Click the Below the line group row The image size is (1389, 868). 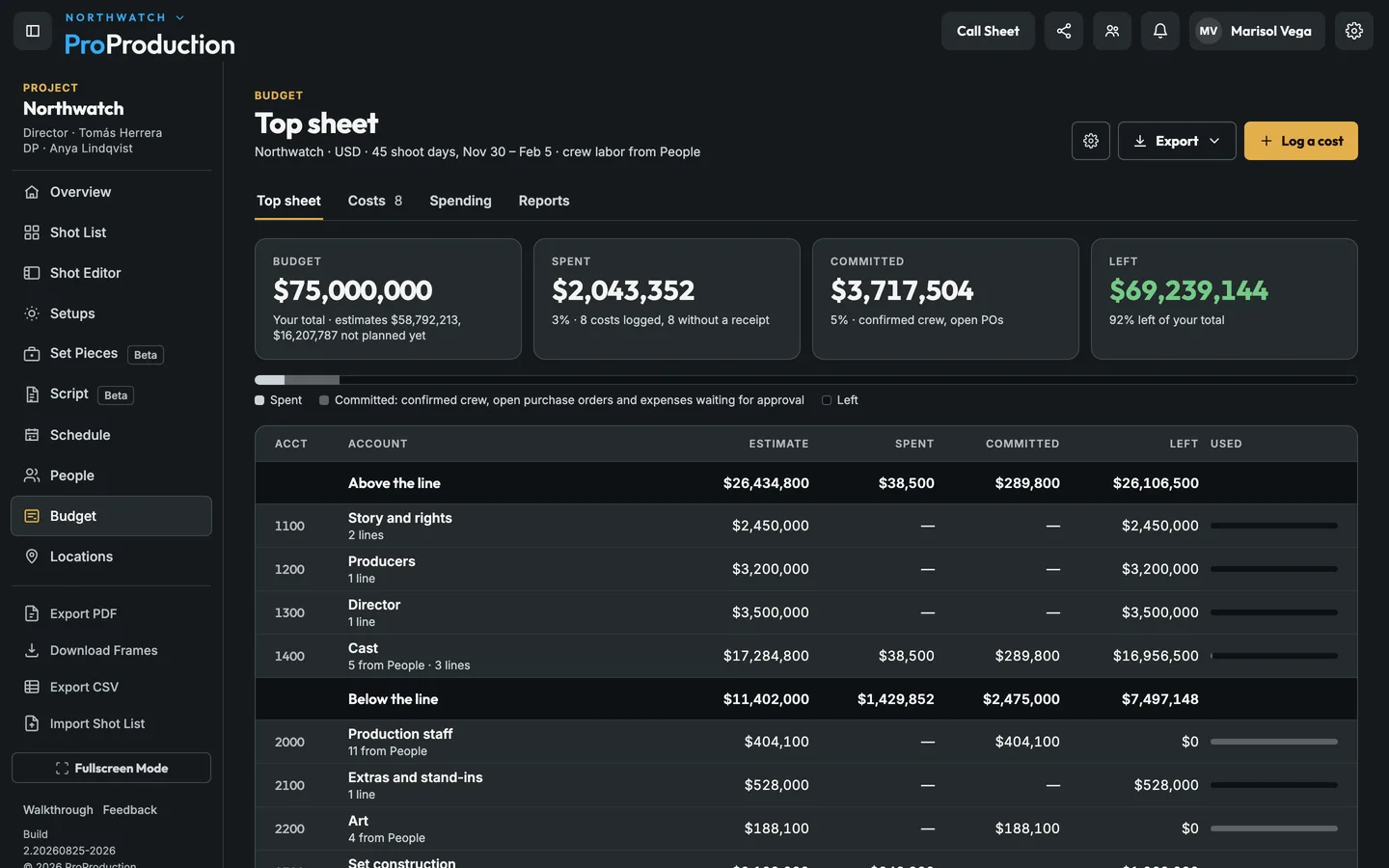tap(805, 699)
